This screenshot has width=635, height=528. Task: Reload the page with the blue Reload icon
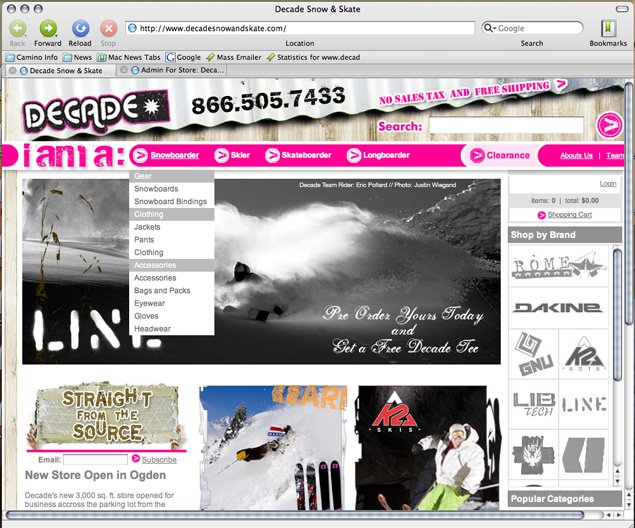tap(80, 28)
